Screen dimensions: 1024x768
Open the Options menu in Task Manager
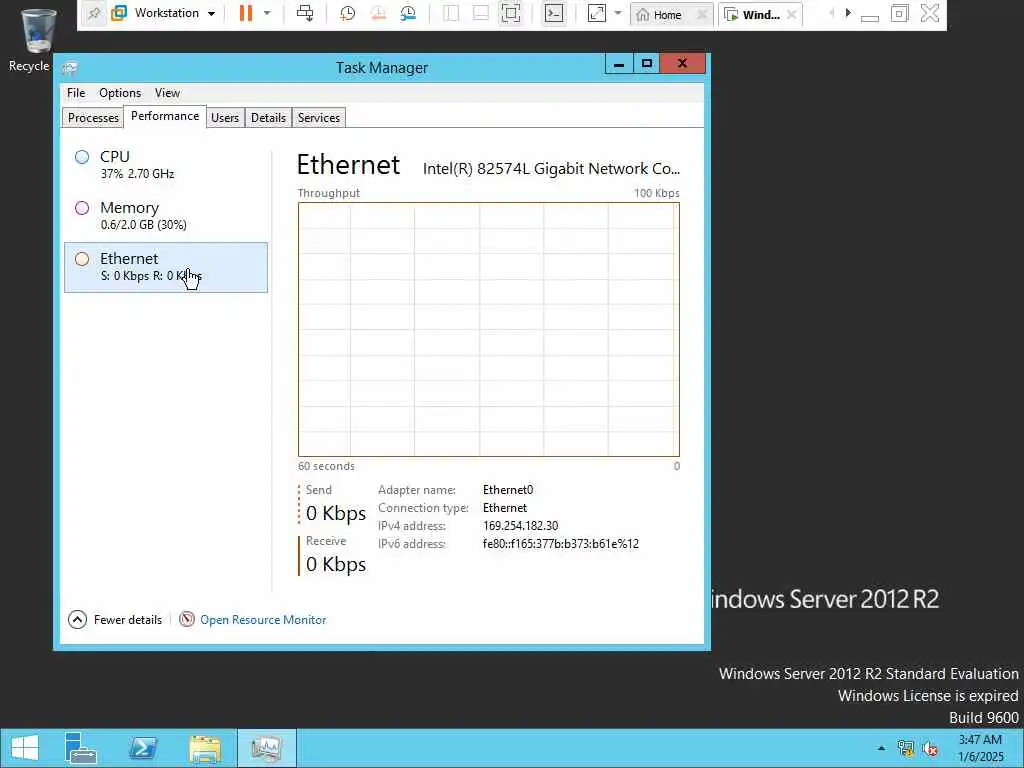120,93
